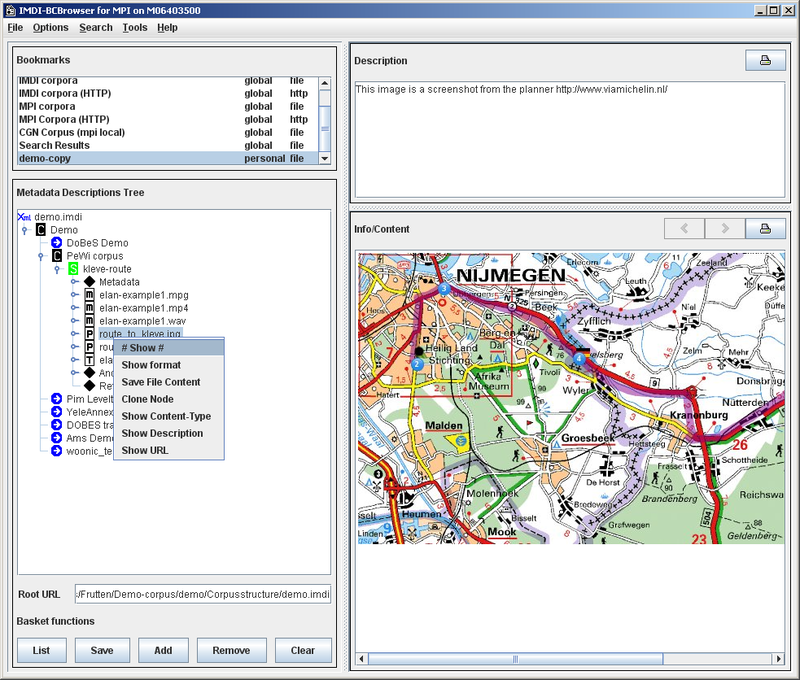Click the blue arrow icon of Pim Levelt node
Image resolution: width=800 pixels, height=680 pixels.
point(57,398)
